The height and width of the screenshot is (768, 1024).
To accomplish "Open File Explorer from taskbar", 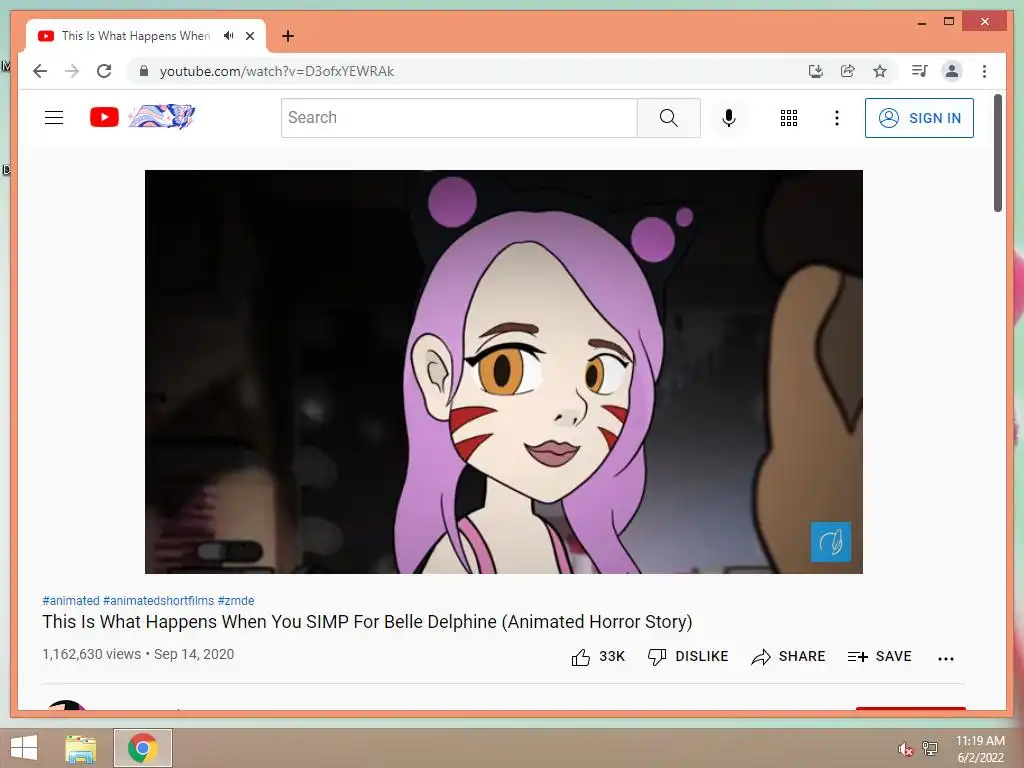I will (81, 748).
